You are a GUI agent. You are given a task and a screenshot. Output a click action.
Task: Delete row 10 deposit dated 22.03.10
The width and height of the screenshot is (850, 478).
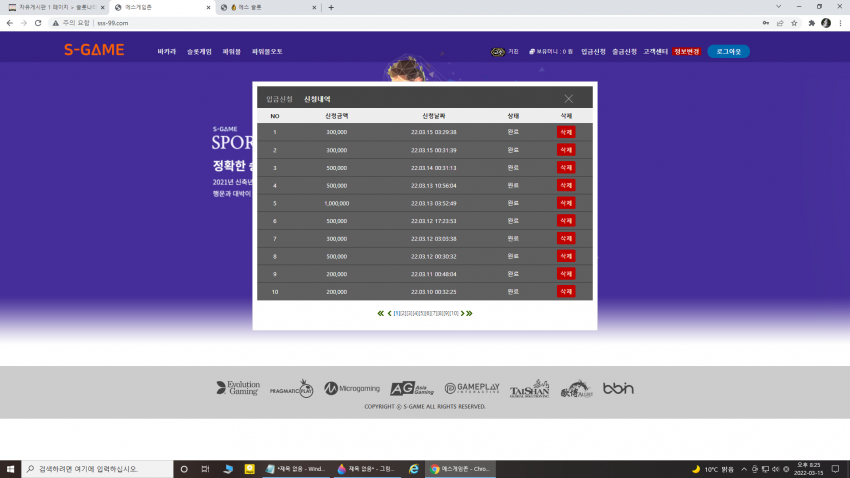coord(566,292)
